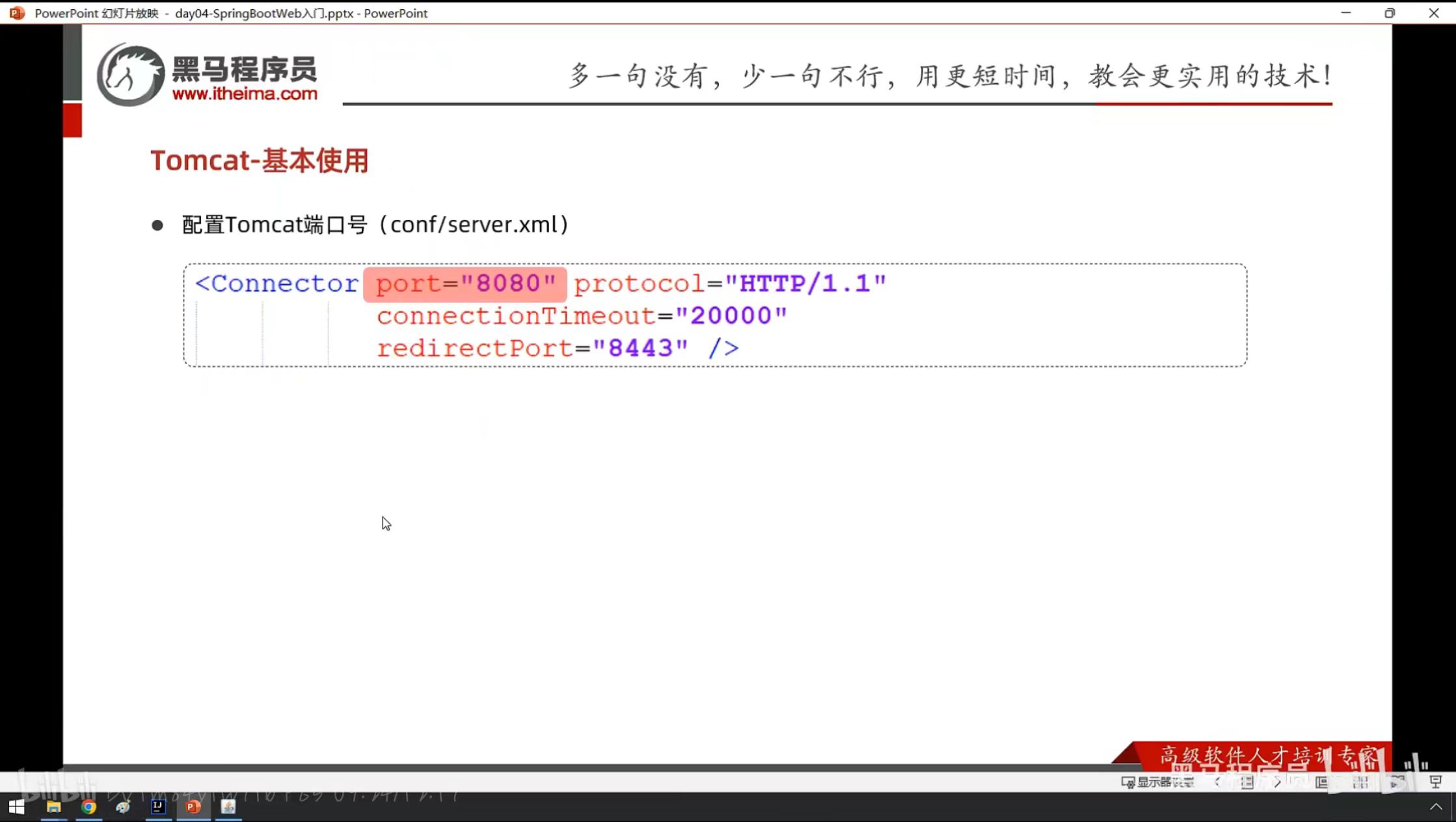Image resolution: width=1456 pixels, height=822 pixels.
Task: Switch to IntelliJ IDEA in taskbar
Action: tap(158, 807)
